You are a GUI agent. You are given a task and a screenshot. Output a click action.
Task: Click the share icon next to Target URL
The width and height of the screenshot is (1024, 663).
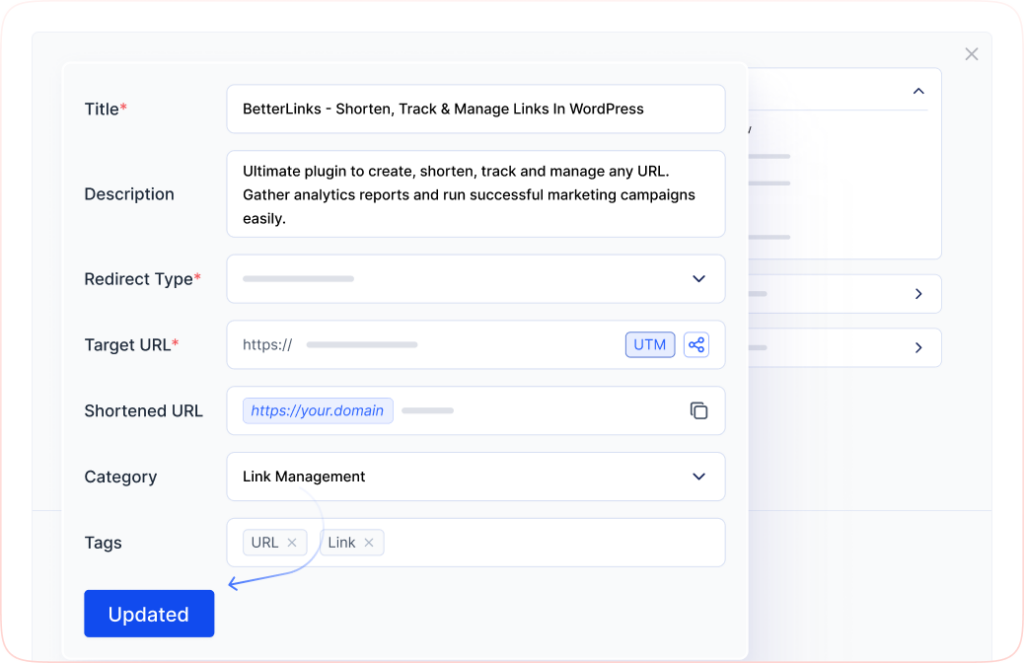[x=696, y=344]
